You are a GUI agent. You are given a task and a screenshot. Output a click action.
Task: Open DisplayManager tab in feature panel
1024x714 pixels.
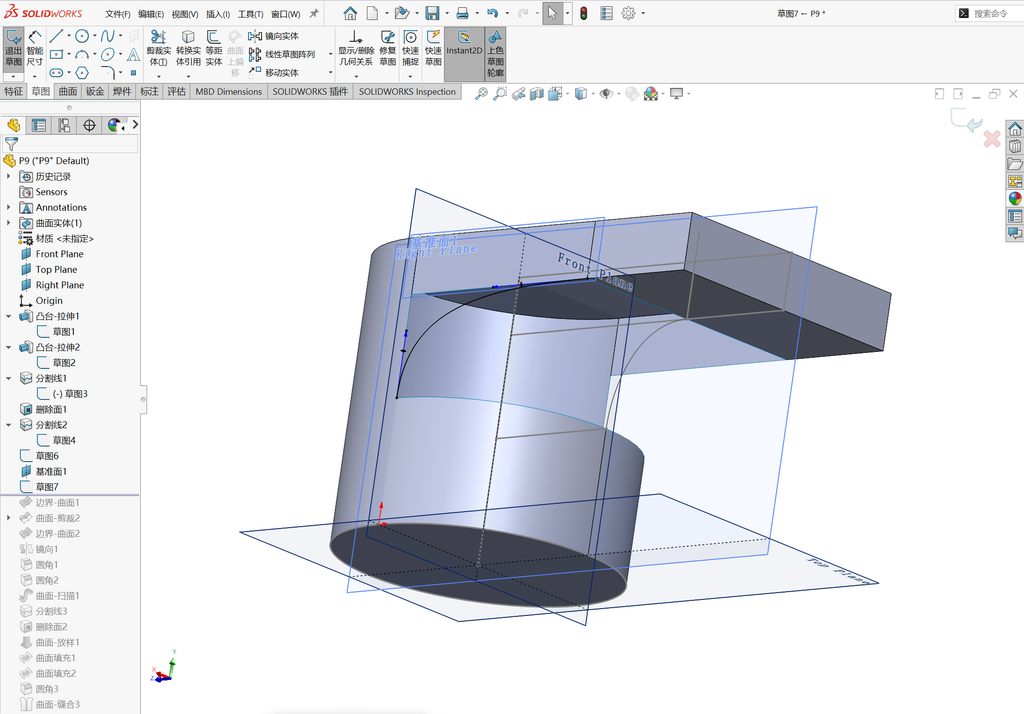point(115,125)
